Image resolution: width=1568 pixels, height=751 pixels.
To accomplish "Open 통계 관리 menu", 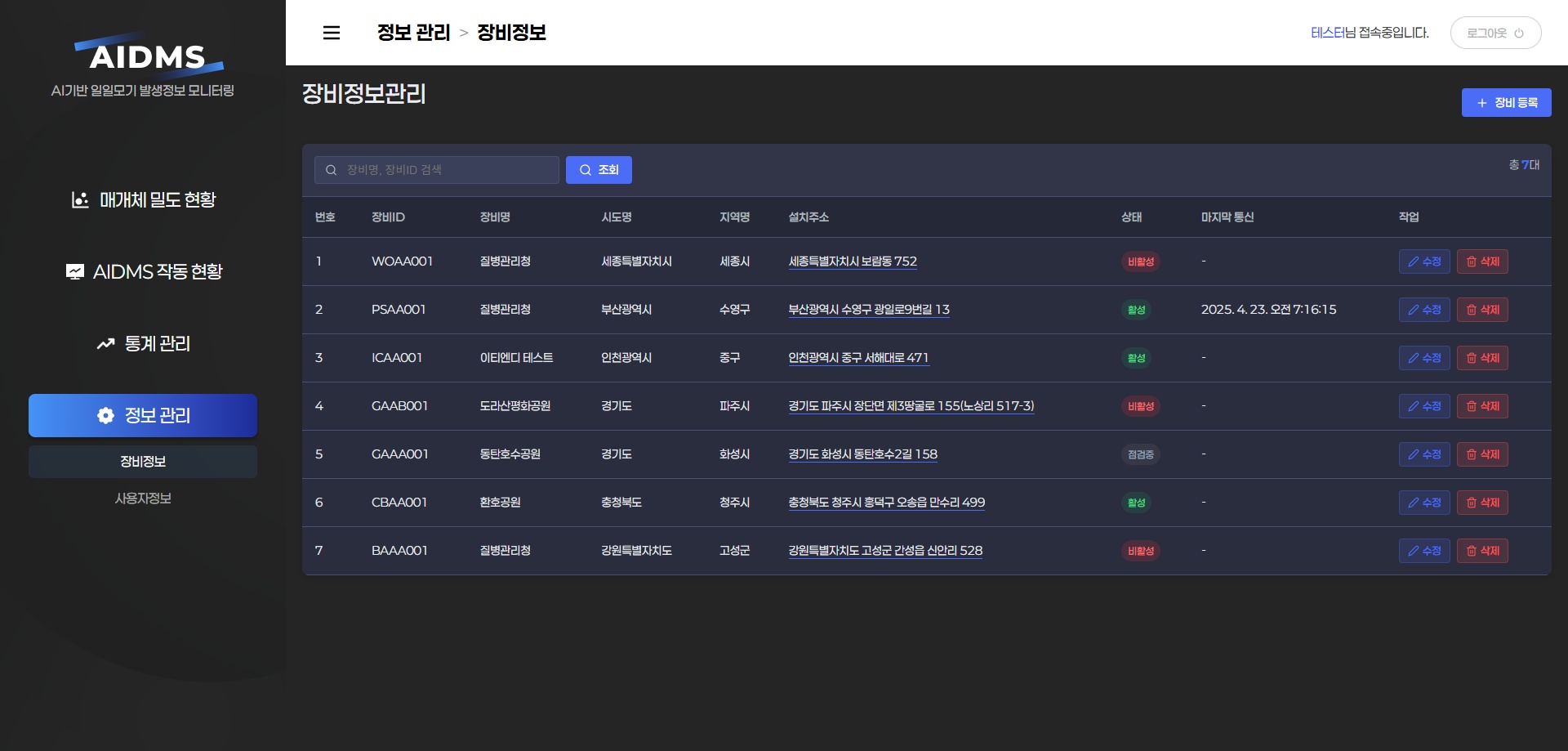I will click(x=143, y=344).
